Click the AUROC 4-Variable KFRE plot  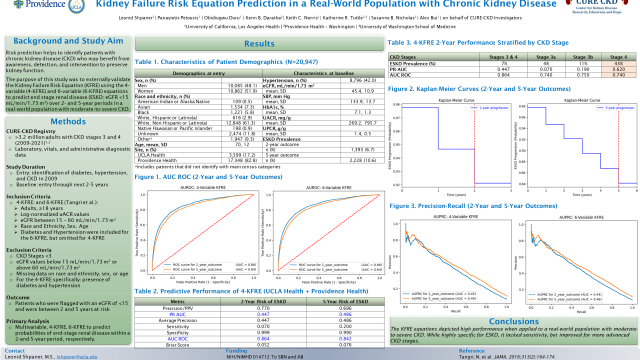click(197, 235)
